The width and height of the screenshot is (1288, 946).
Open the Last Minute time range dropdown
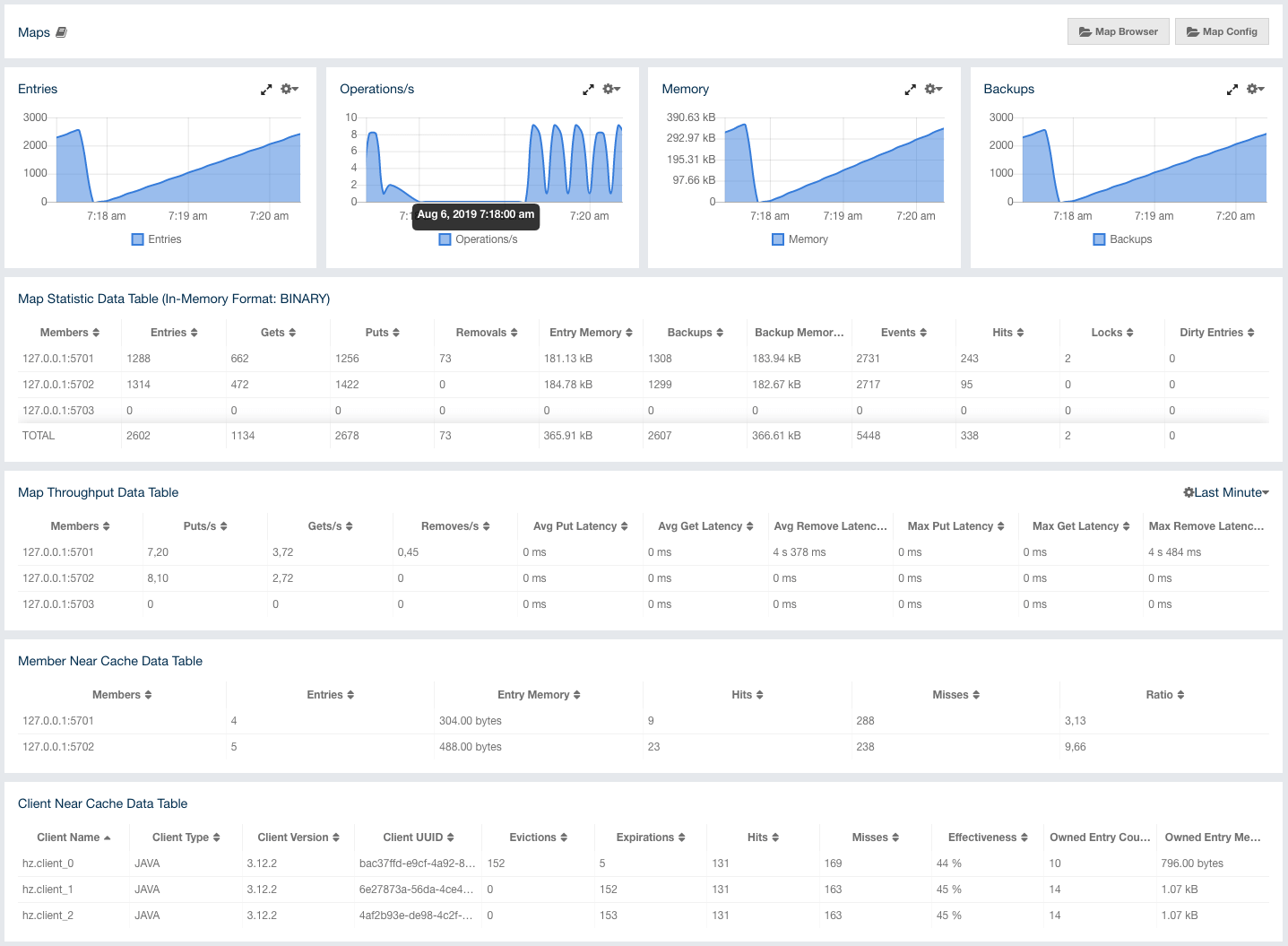click(1226, 492)
